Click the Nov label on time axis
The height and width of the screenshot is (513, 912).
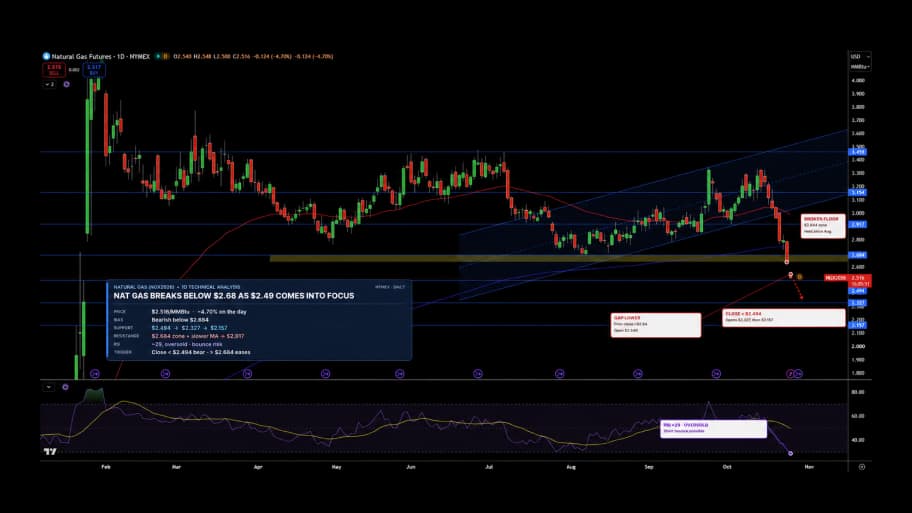point(808,467)
